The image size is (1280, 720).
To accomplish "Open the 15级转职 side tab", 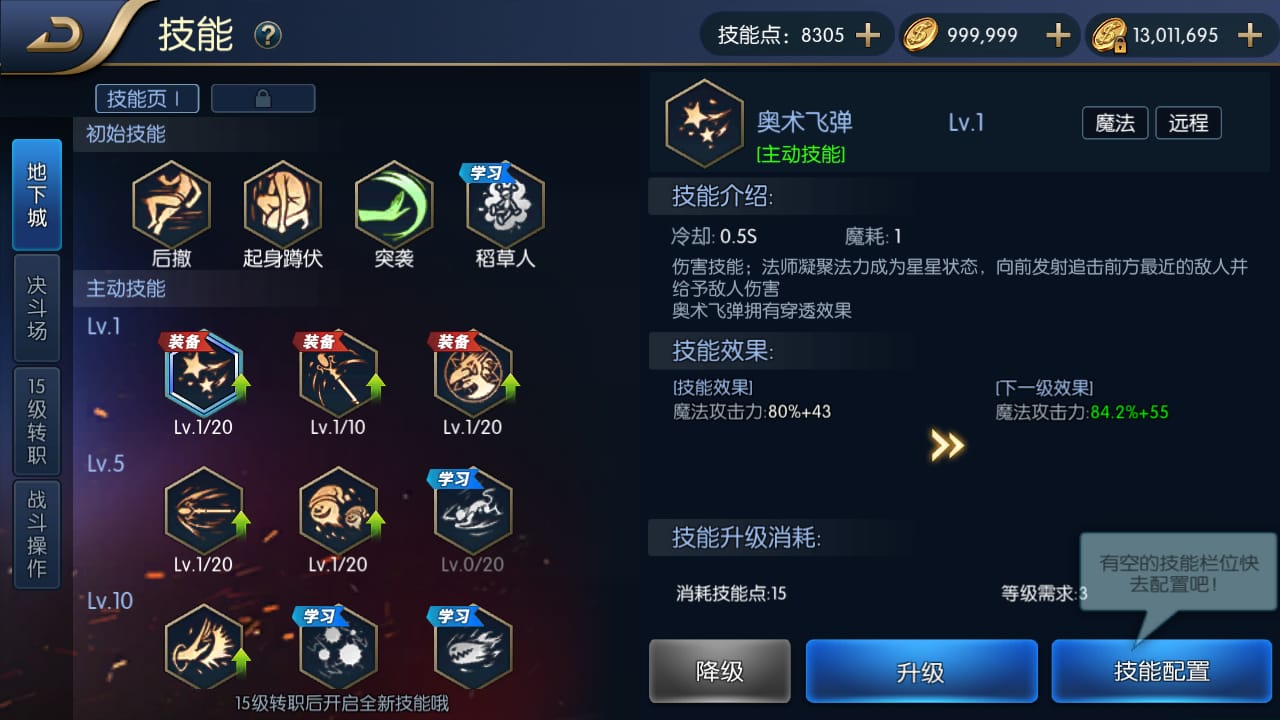I will click(37, 422).
